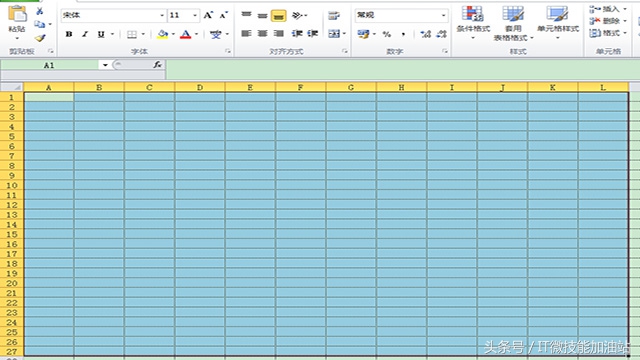This screenshot has height=360, width=640.
Task: Select column L header
Action: pos(603,87)
